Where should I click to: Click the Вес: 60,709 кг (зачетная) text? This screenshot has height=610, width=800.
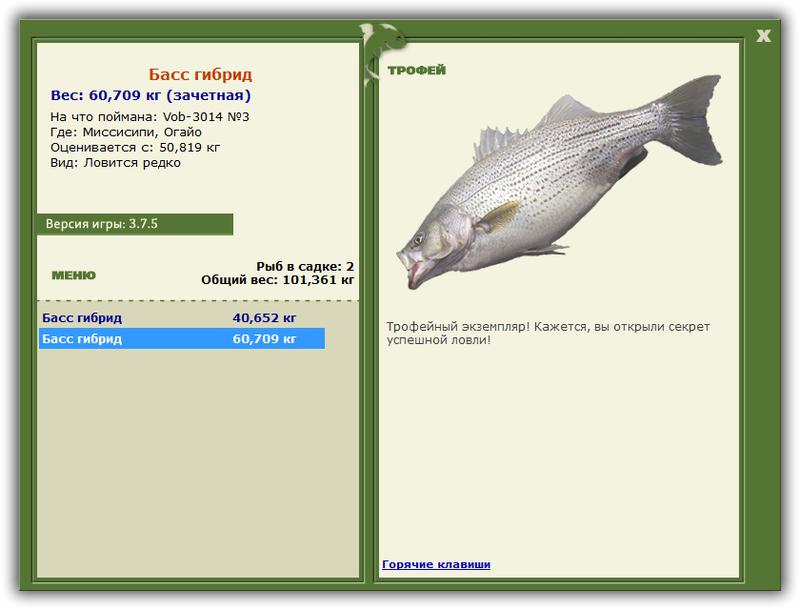[151, 95]
